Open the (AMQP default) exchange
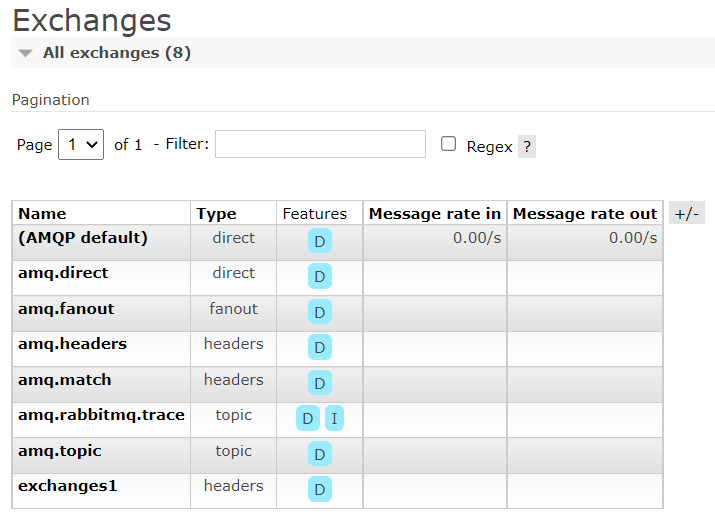The image size is (715, 523). (83, 238)
